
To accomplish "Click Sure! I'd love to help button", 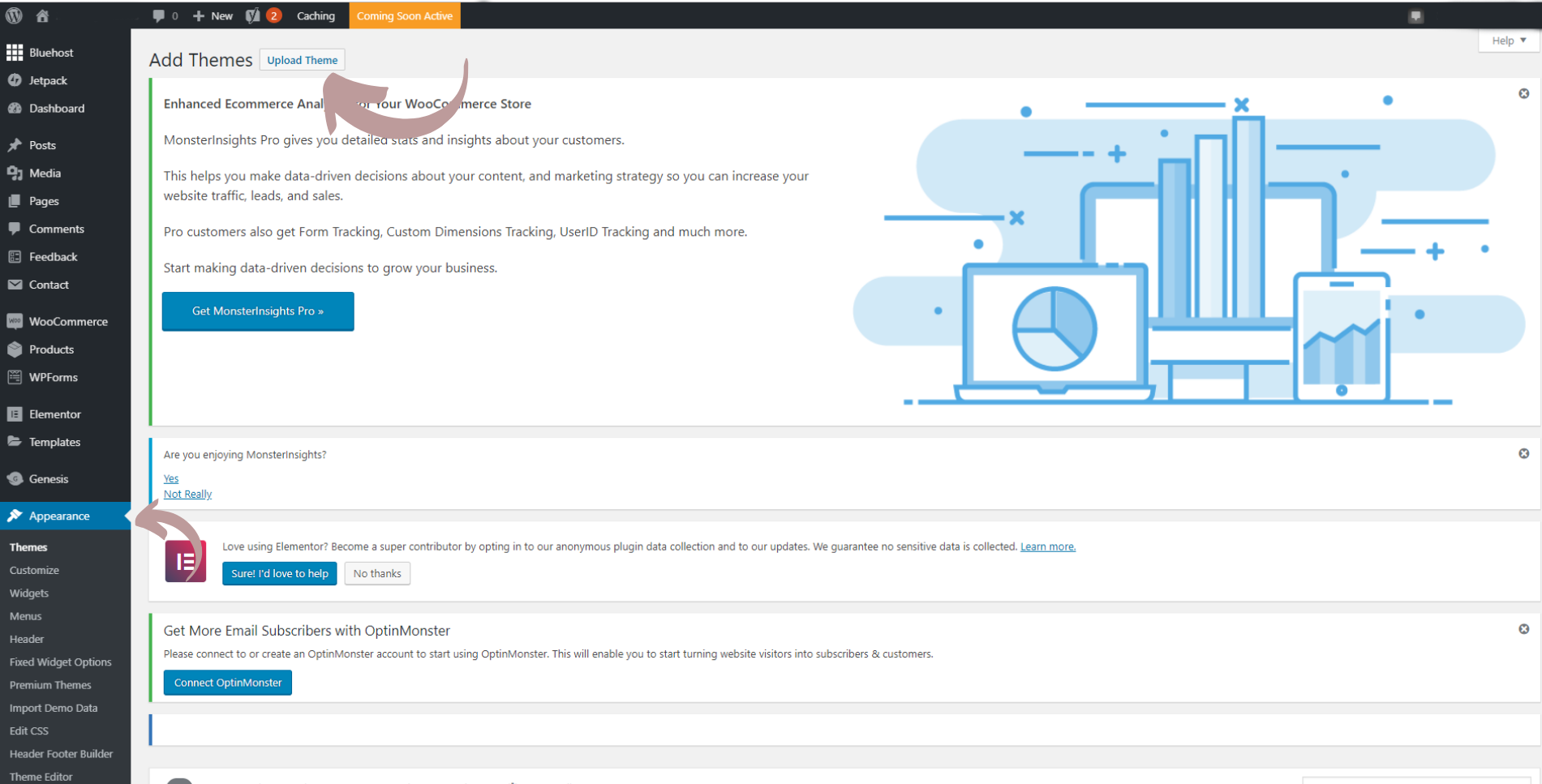I will [x=280, y=573].
